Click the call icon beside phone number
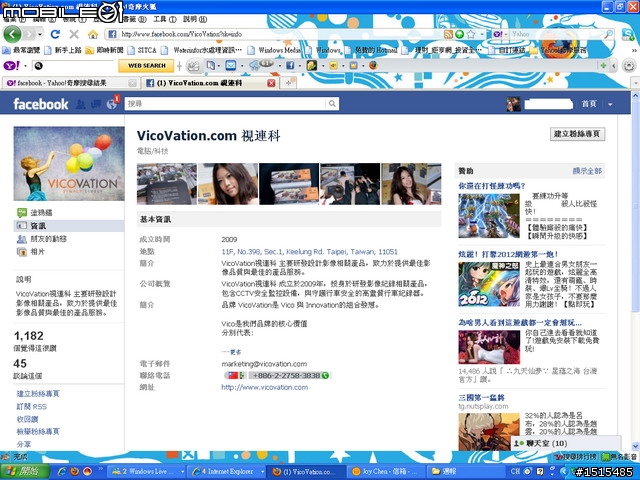The height and width of the screenshot is (480, 640). [325, 376]
